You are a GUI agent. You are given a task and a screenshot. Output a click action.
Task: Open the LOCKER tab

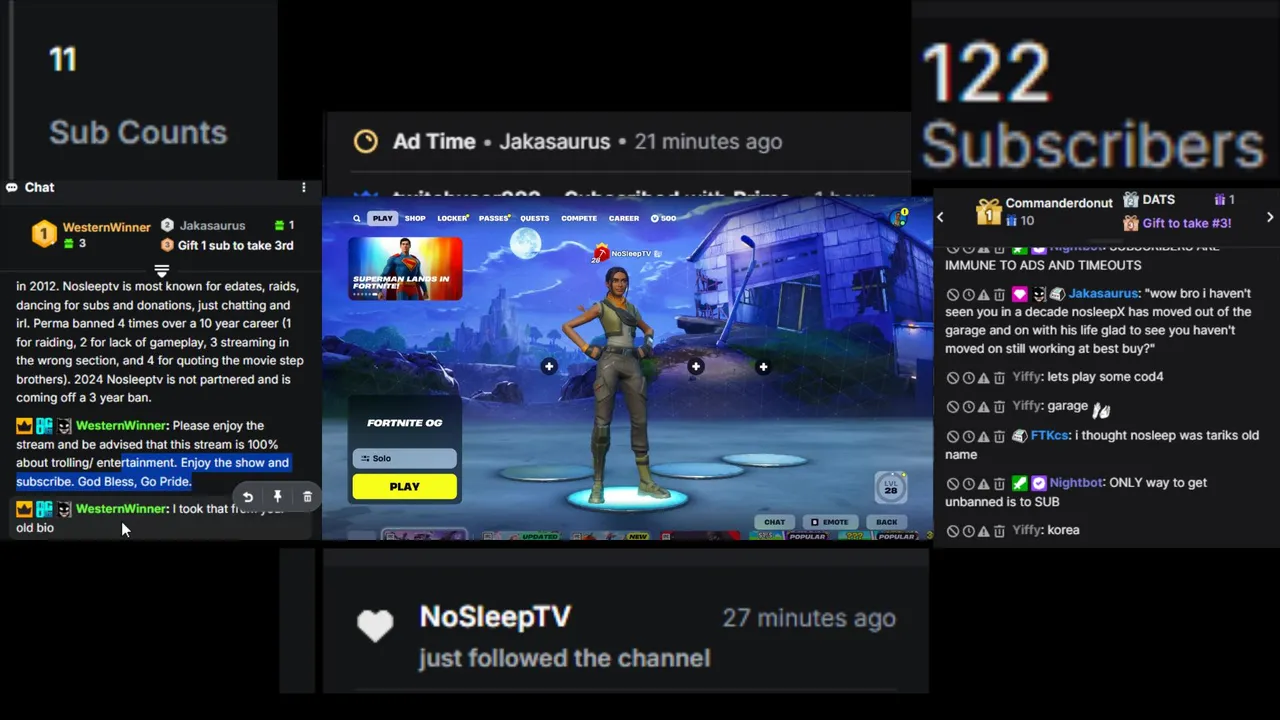click(453, 218)
